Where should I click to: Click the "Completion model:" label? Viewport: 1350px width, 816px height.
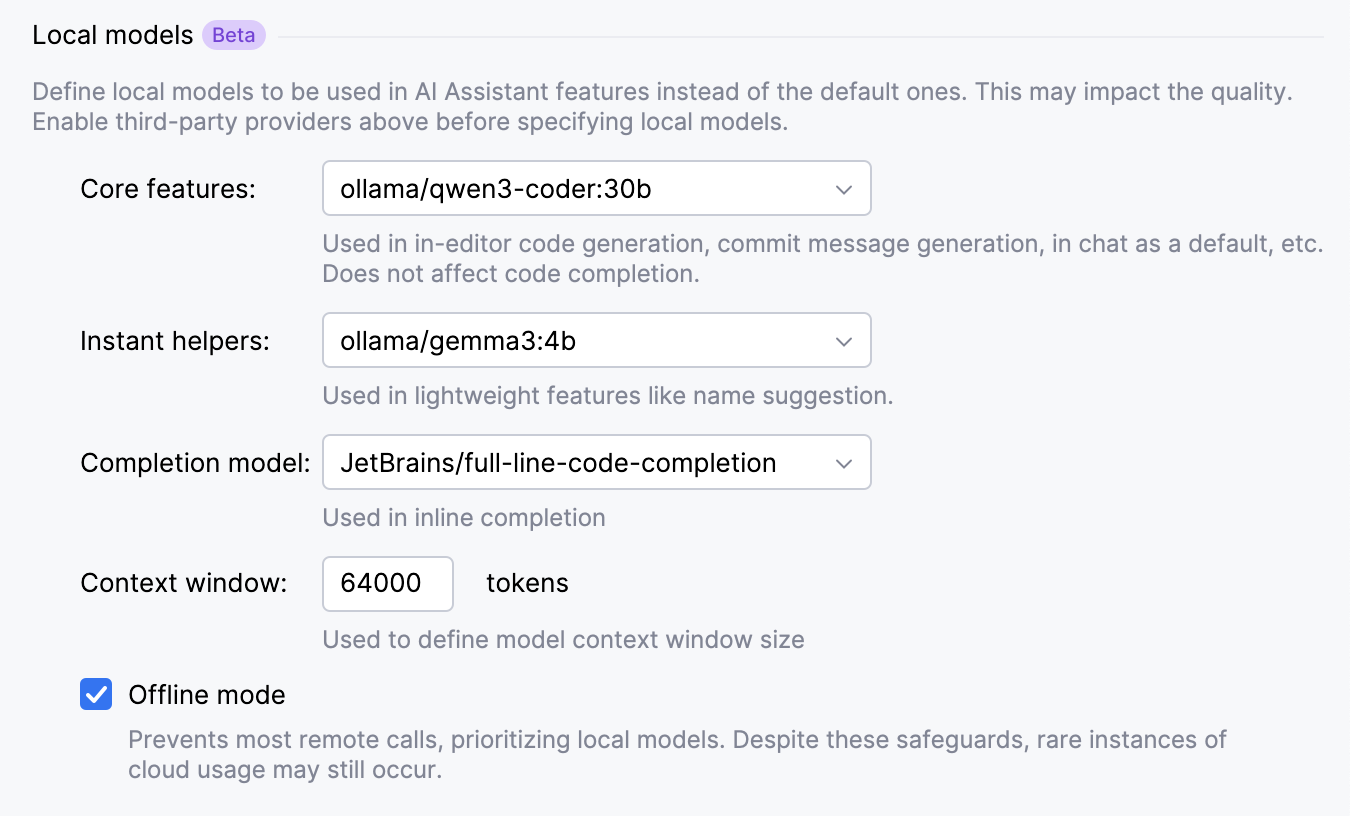coord(195,463)
